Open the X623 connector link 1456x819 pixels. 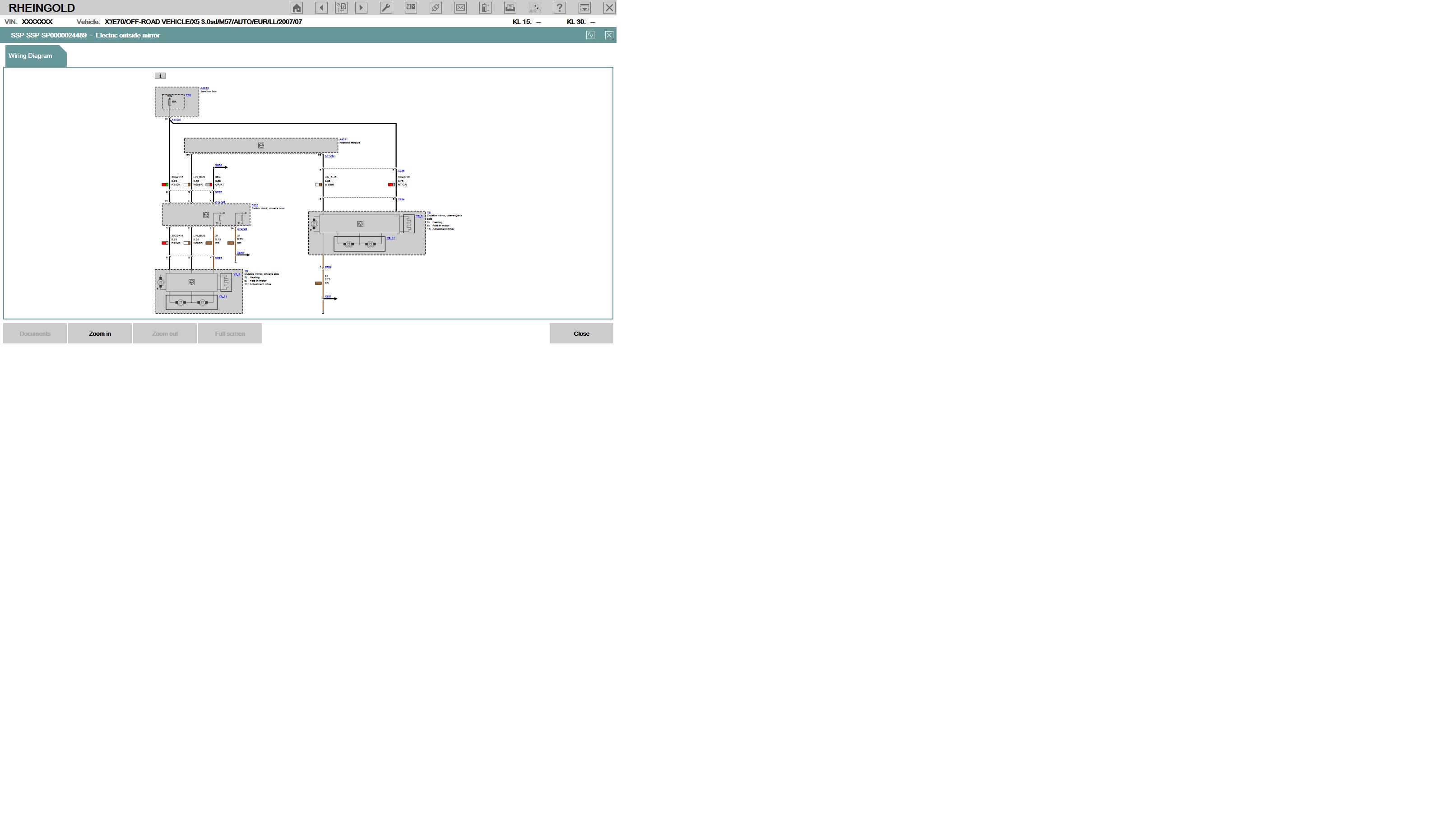click(218, 258)
